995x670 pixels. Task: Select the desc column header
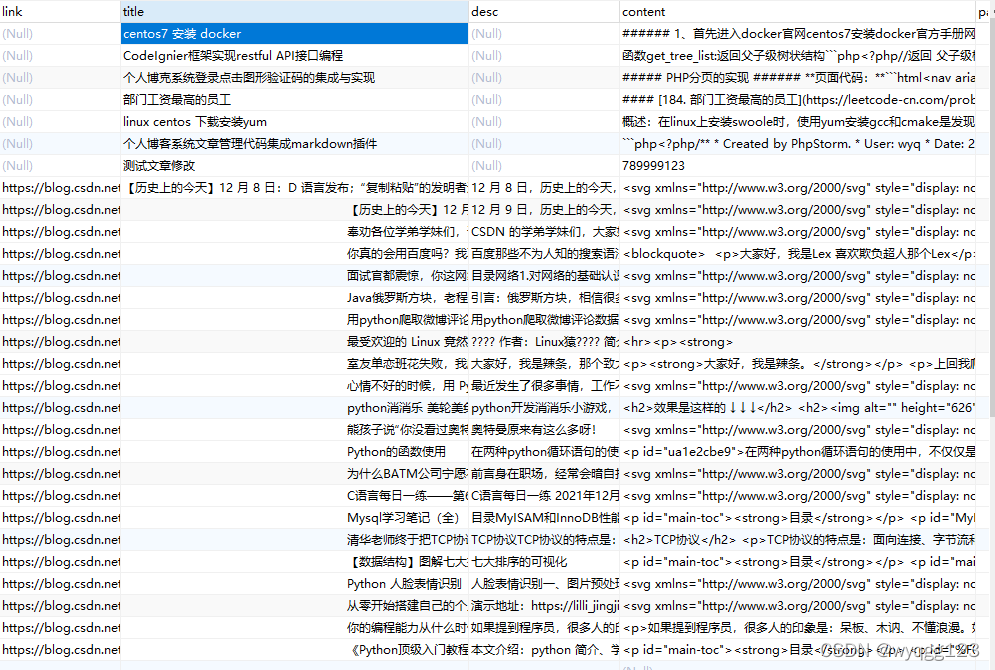(x=544, y=11)
